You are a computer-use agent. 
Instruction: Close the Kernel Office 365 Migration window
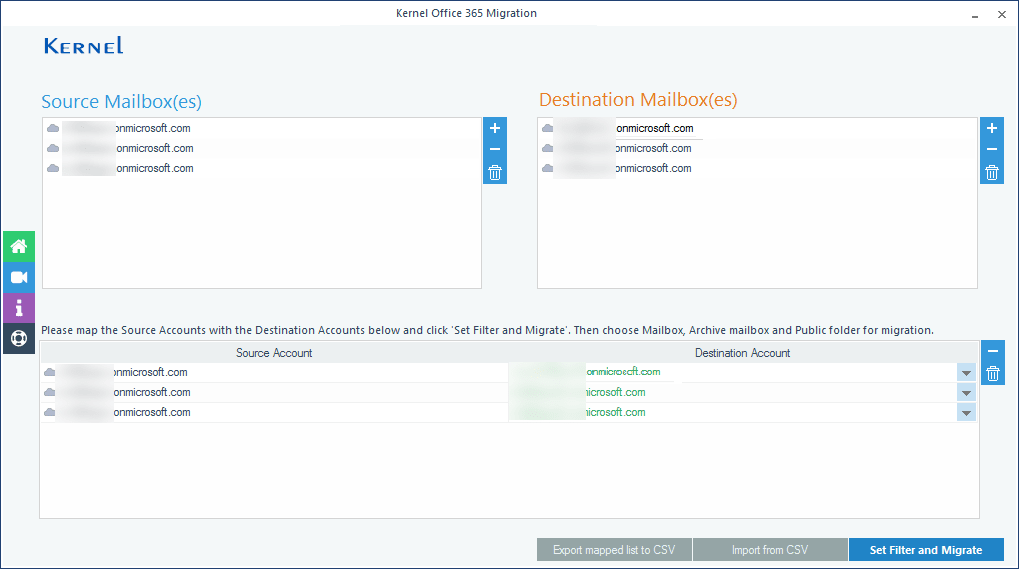point(1001,14)
